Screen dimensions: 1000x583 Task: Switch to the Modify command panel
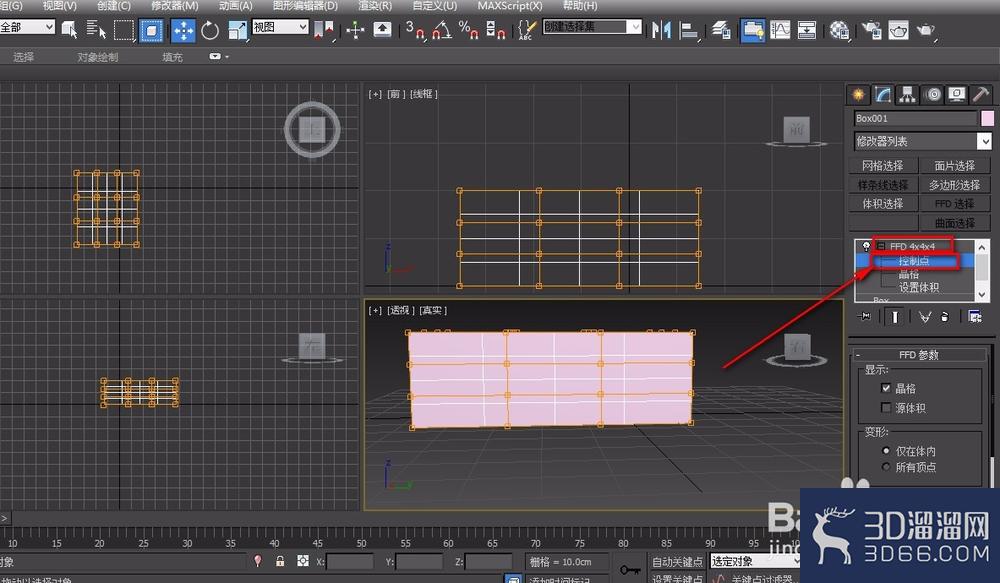pos(883,95)
